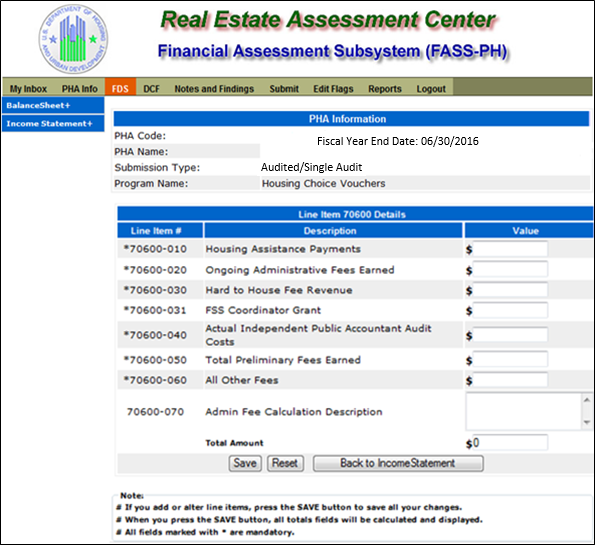Viewport: 598px width, 552px height.
Task: Click the Hard to House Fee Revenue field
Action: (510, 290)
